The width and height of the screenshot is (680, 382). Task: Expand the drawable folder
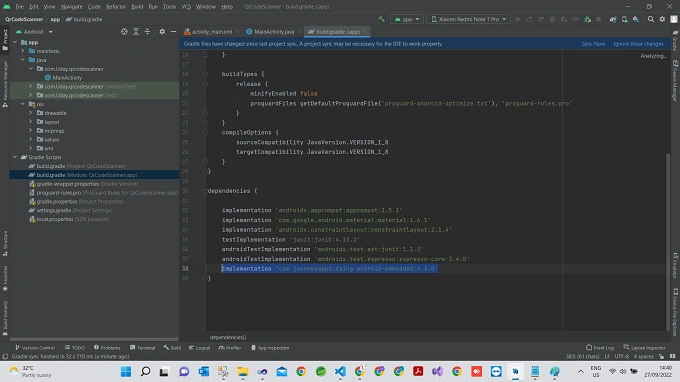tap(31, 113)
